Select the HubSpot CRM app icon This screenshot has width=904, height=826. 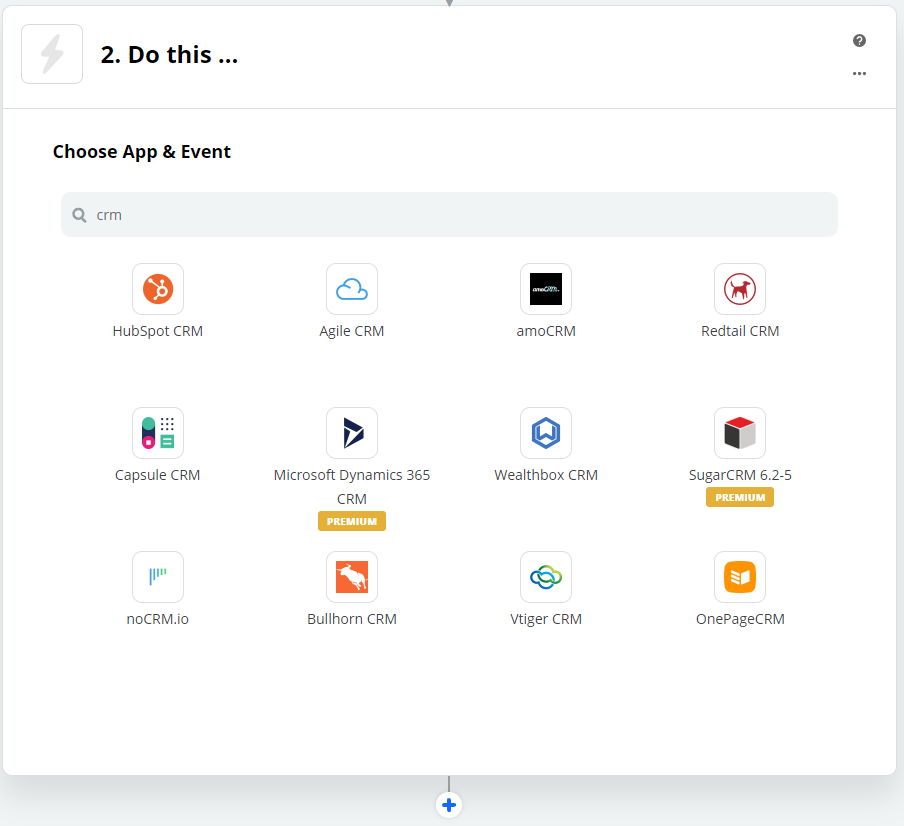pos(157,289)
